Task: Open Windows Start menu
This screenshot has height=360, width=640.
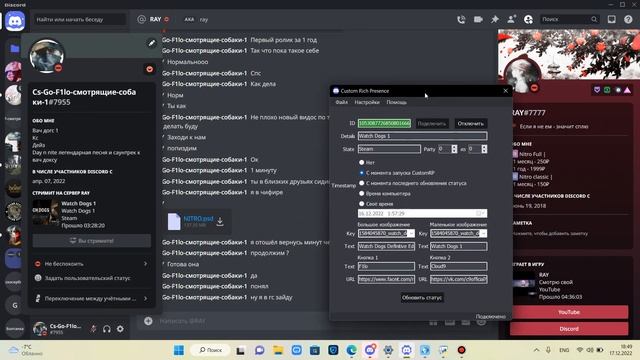Action: pos(179,350)
